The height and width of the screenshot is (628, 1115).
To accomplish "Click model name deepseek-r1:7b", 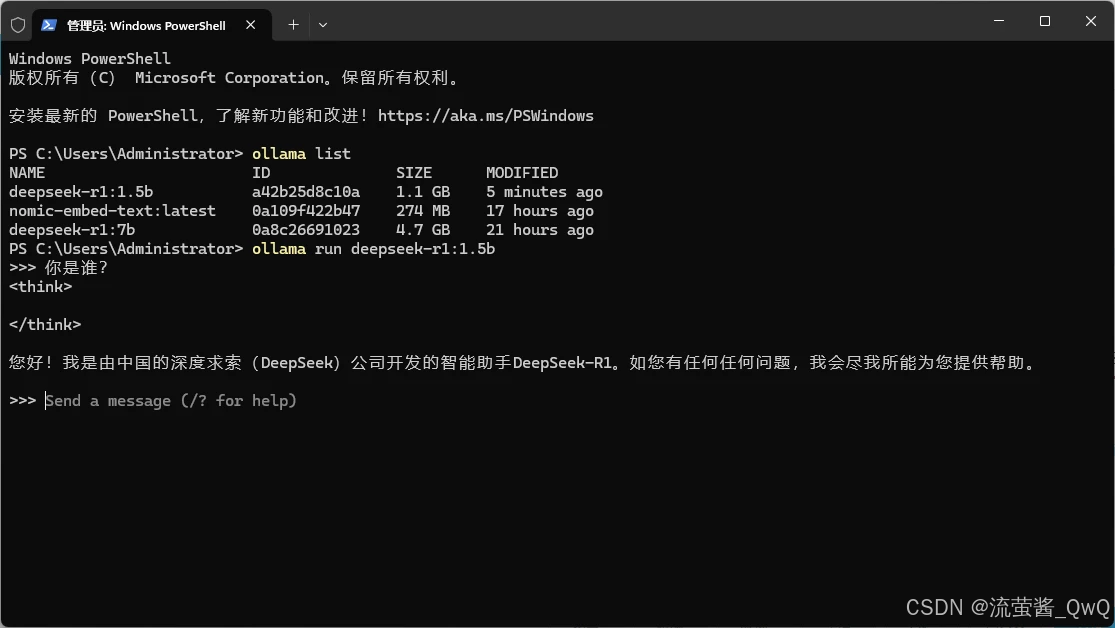I will click(x=72, y=230).
